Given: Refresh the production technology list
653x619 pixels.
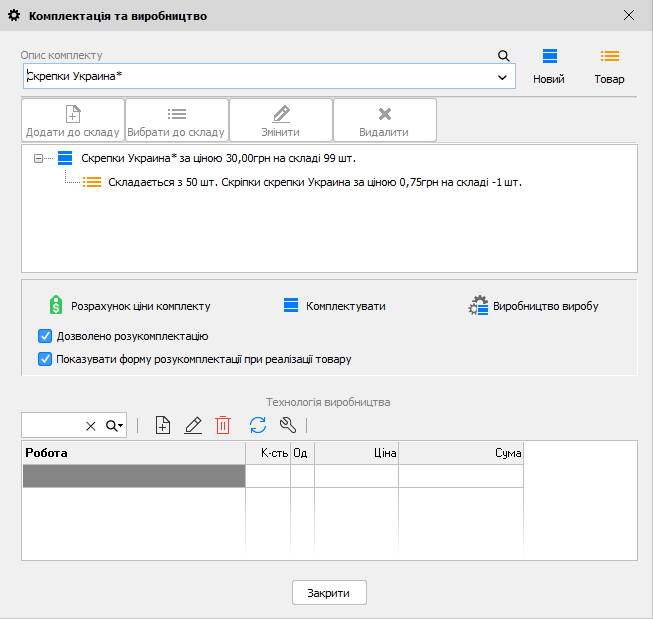Looking at the screenshot, I should [257, 425].
